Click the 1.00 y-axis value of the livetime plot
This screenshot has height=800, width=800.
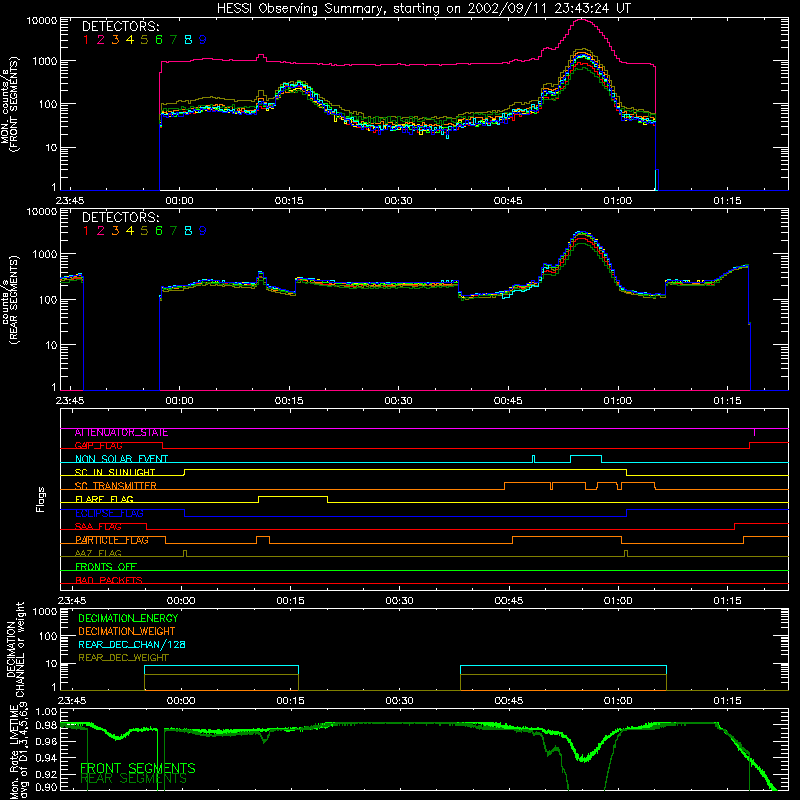coord(47,711)
